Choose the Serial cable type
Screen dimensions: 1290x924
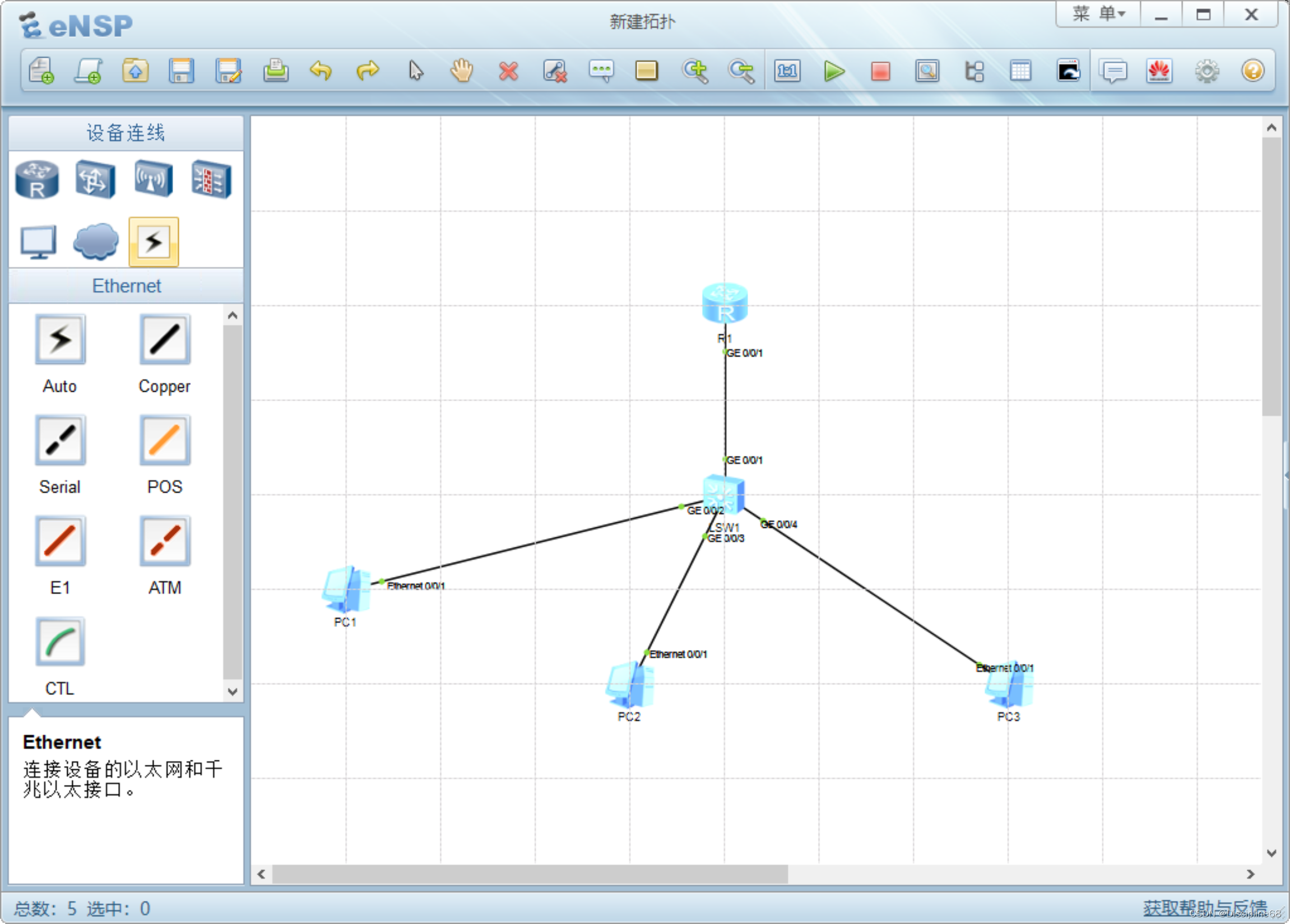(x=60, y=440)
